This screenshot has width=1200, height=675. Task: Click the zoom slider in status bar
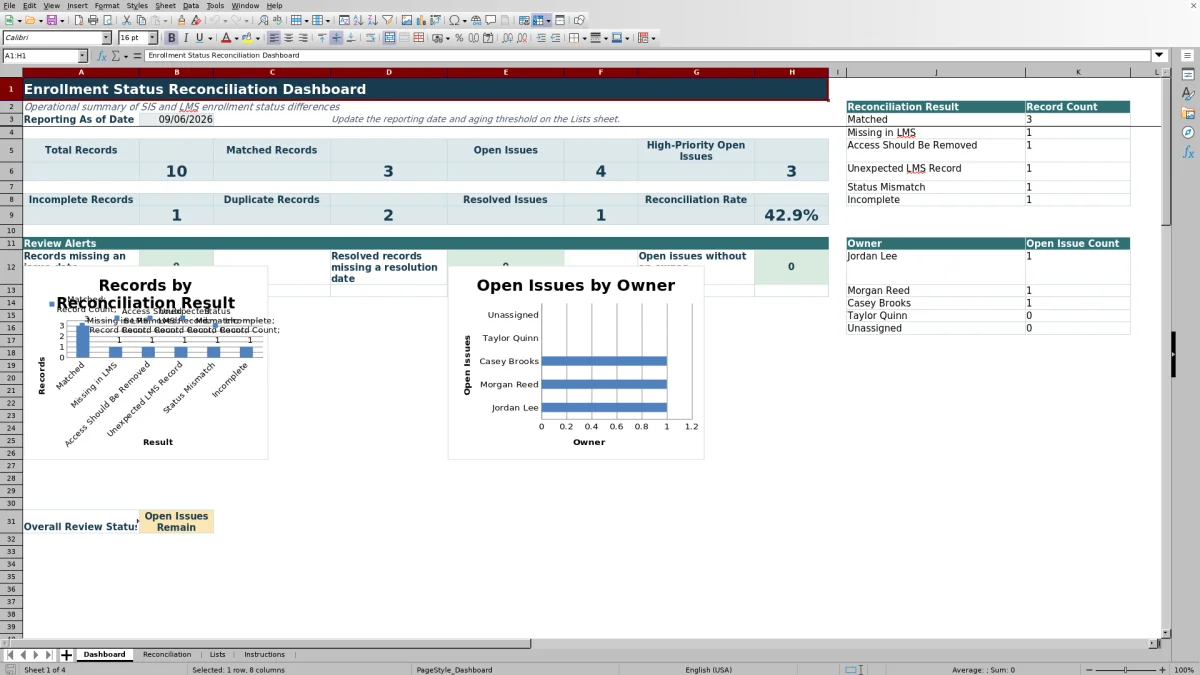[x=1126, y=670]
